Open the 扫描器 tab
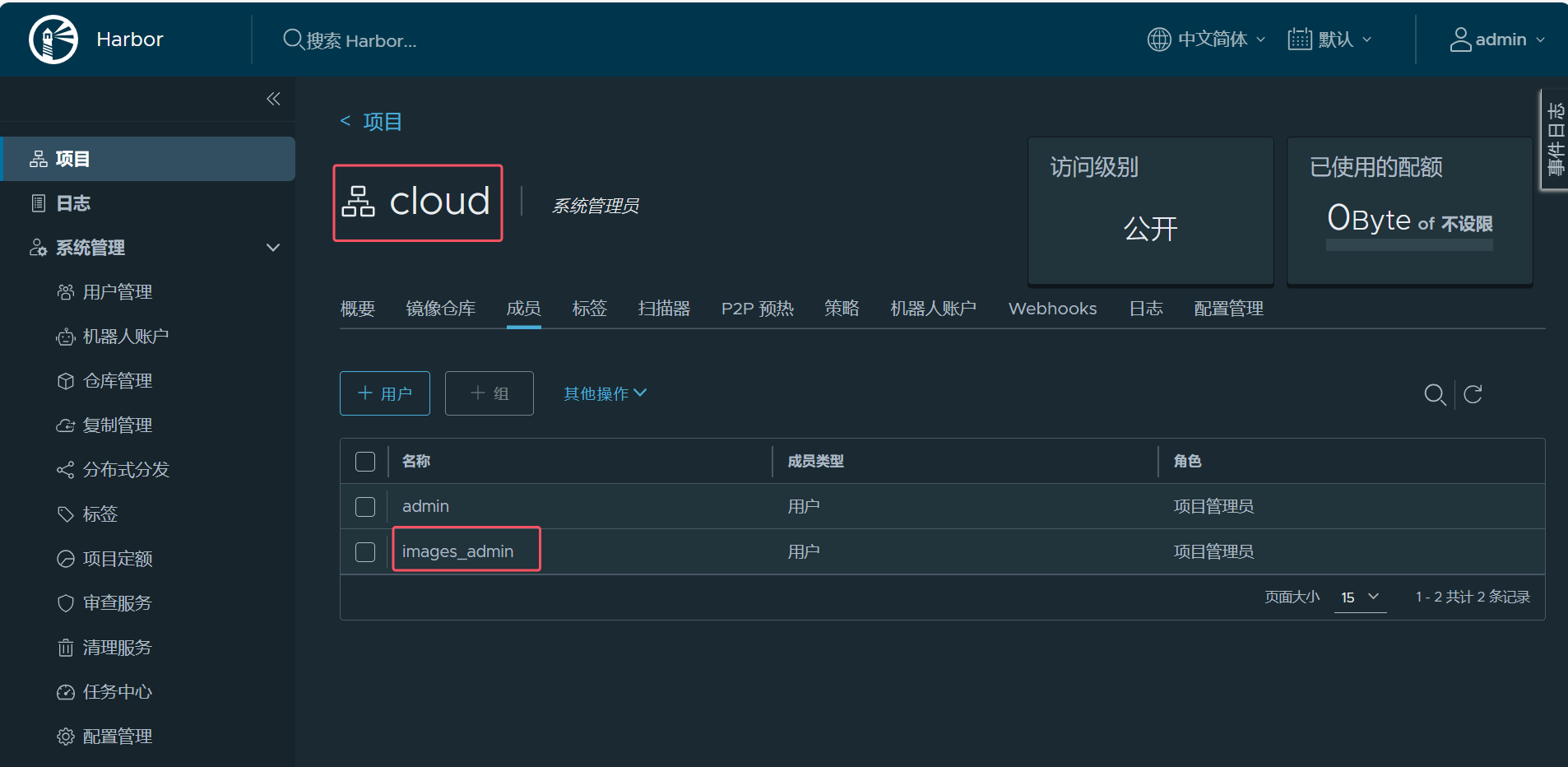The image size is (1568, 767). (x=665, y=309)
